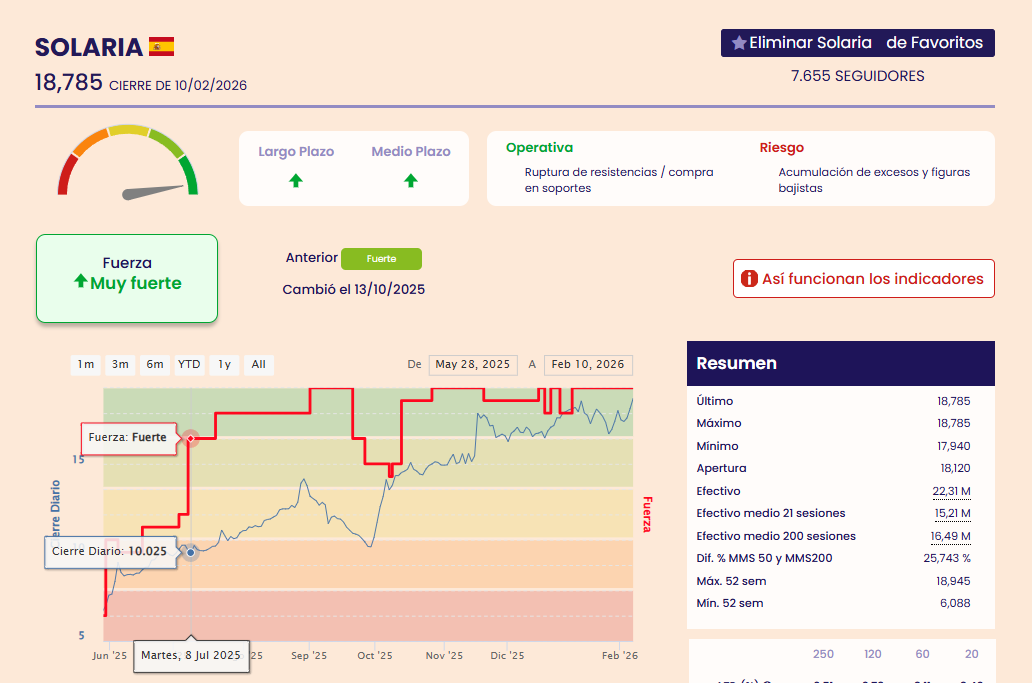Click the green arrow under Medio Plazo

click(x=411, y=180)
